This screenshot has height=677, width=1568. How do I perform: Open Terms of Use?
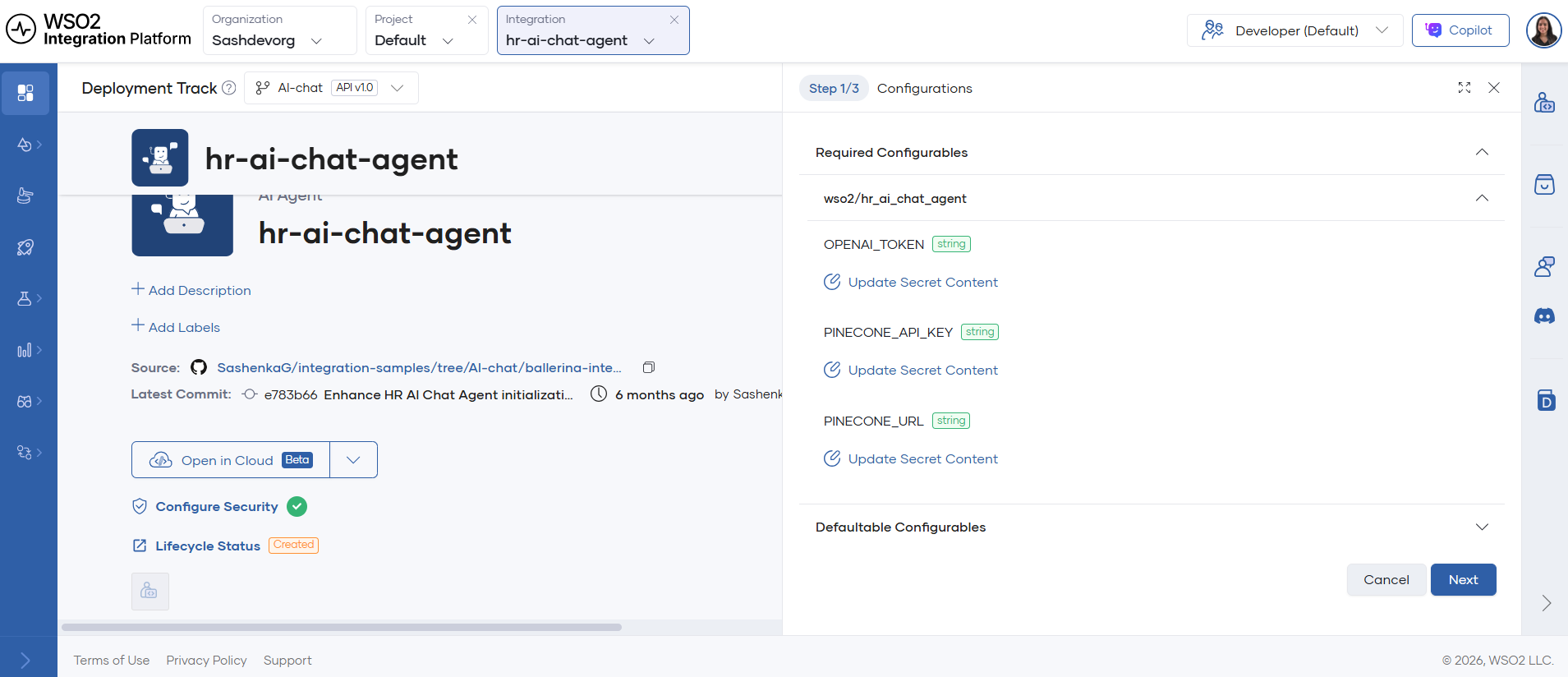[112, 661]
